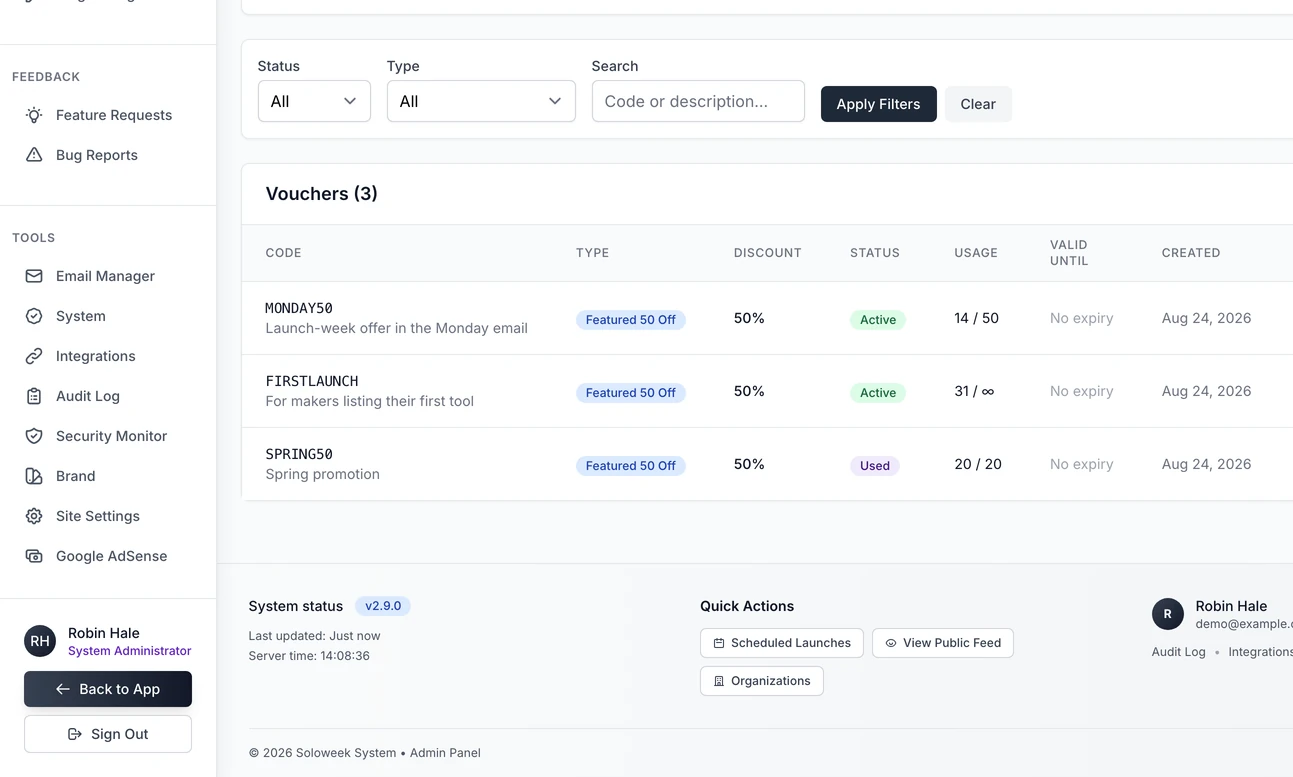1293x777 pixels.
Task: Click the RH avatar in sidebar
Action: [40, 641]
